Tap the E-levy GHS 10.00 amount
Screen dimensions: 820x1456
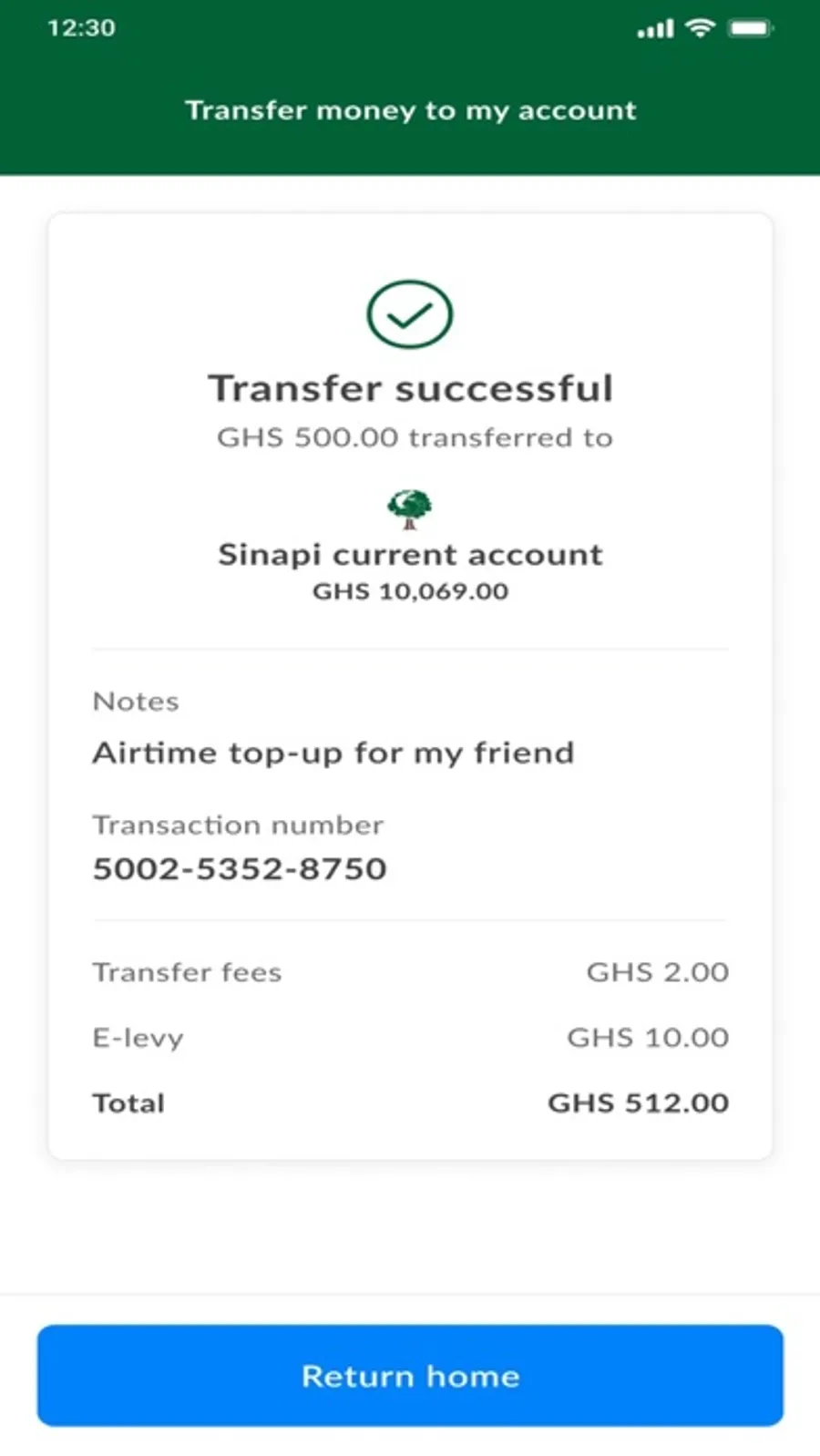(648, 1037)
